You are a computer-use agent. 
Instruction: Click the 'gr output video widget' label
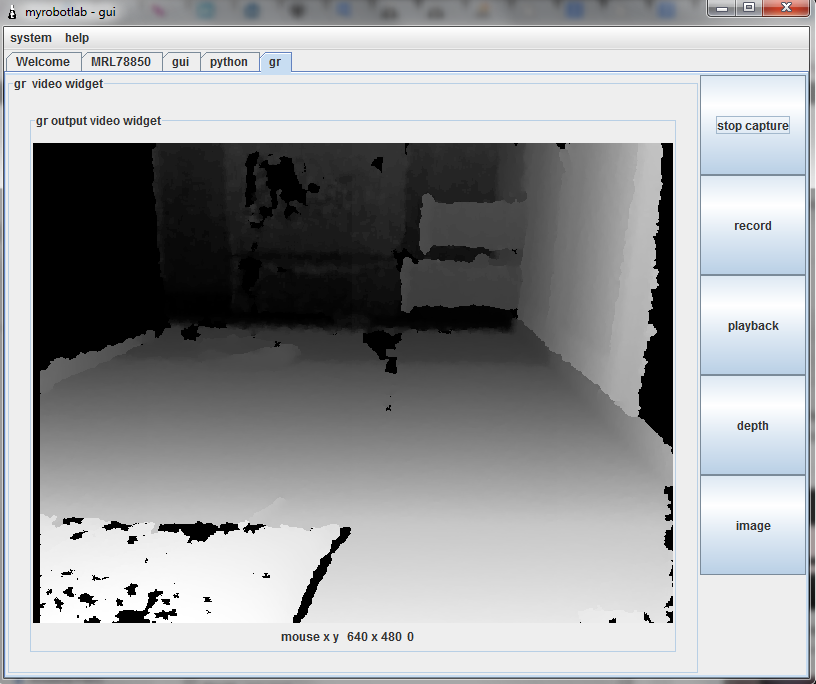pyautogui.click(x=98, y=121)
